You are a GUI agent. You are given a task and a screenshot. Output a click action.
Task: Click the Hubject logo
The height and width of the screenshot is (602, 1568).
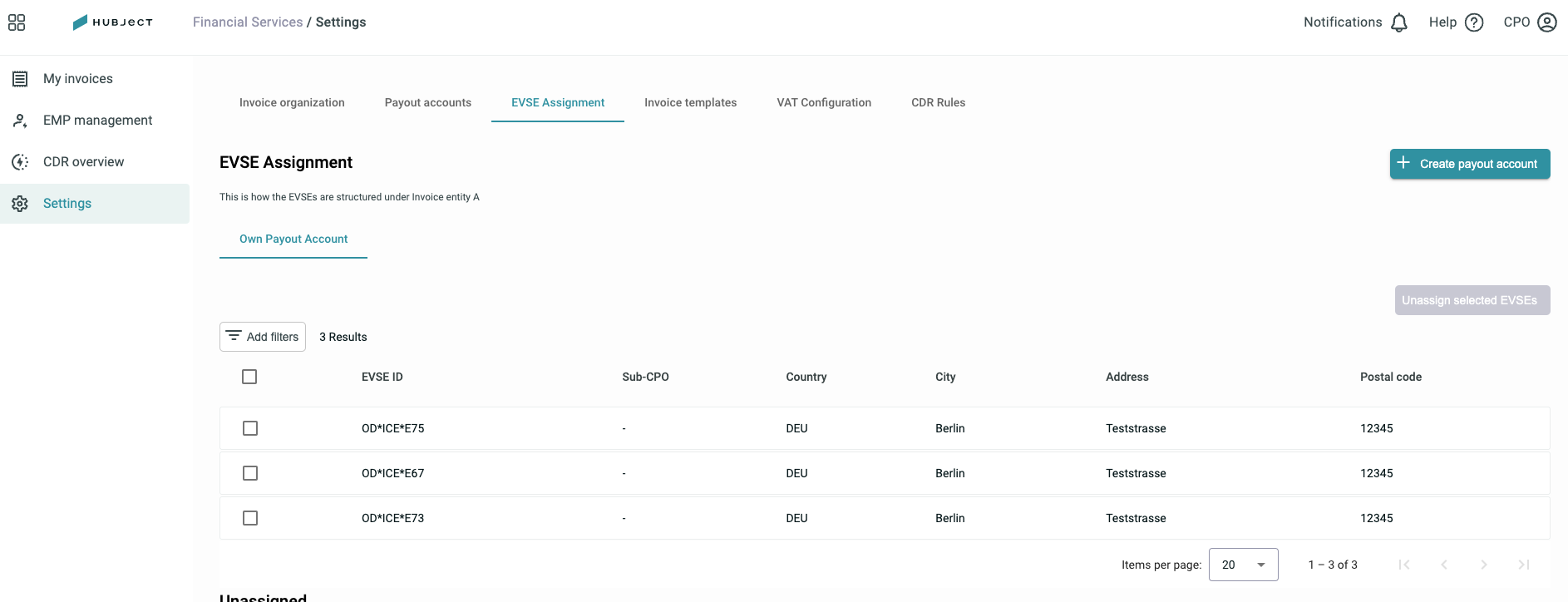tap(113, 22)
